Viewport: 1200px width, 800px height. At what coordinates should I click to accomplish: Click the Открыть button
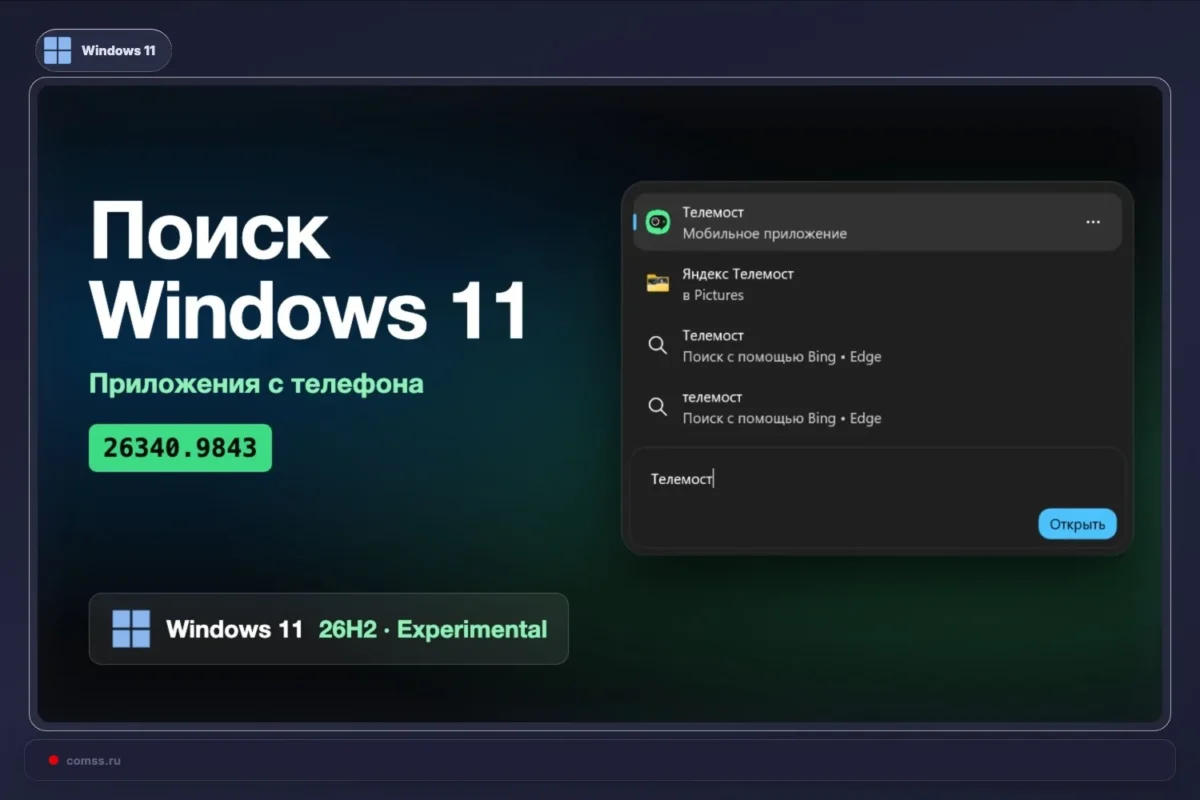point(1077,524)
